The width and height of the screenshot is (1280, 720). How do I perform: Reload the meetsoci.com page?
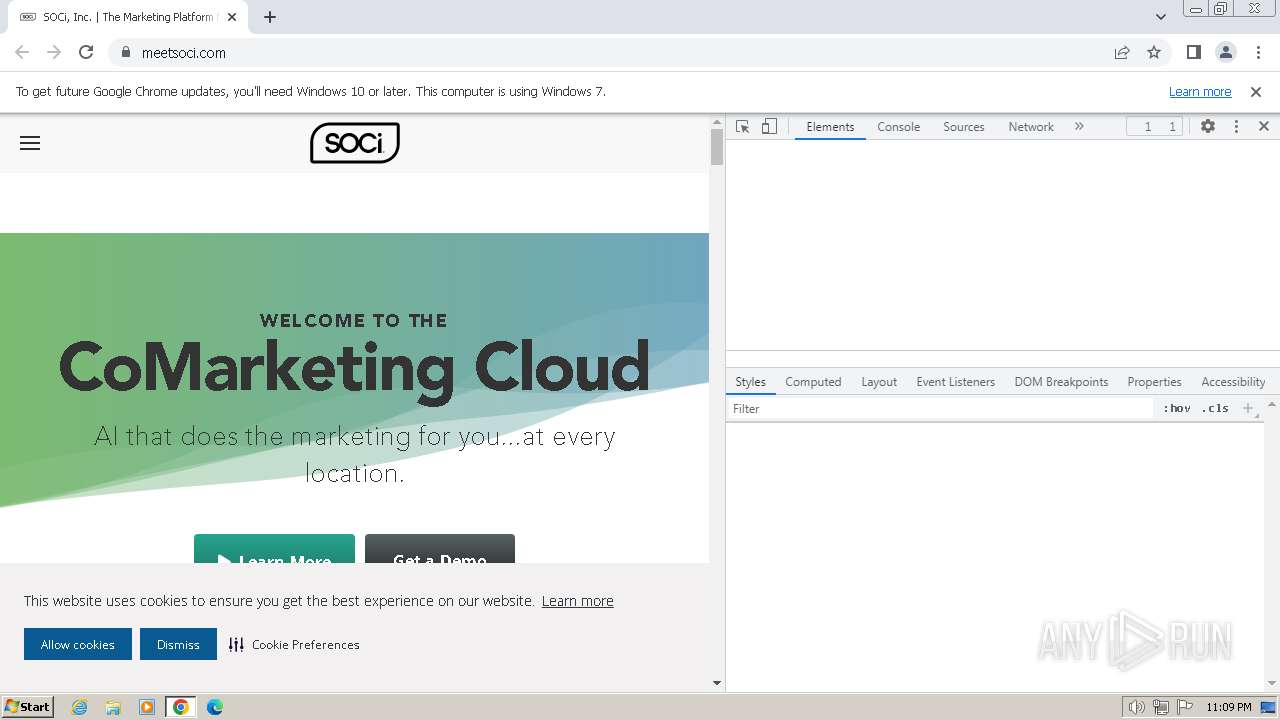point(86,52)
